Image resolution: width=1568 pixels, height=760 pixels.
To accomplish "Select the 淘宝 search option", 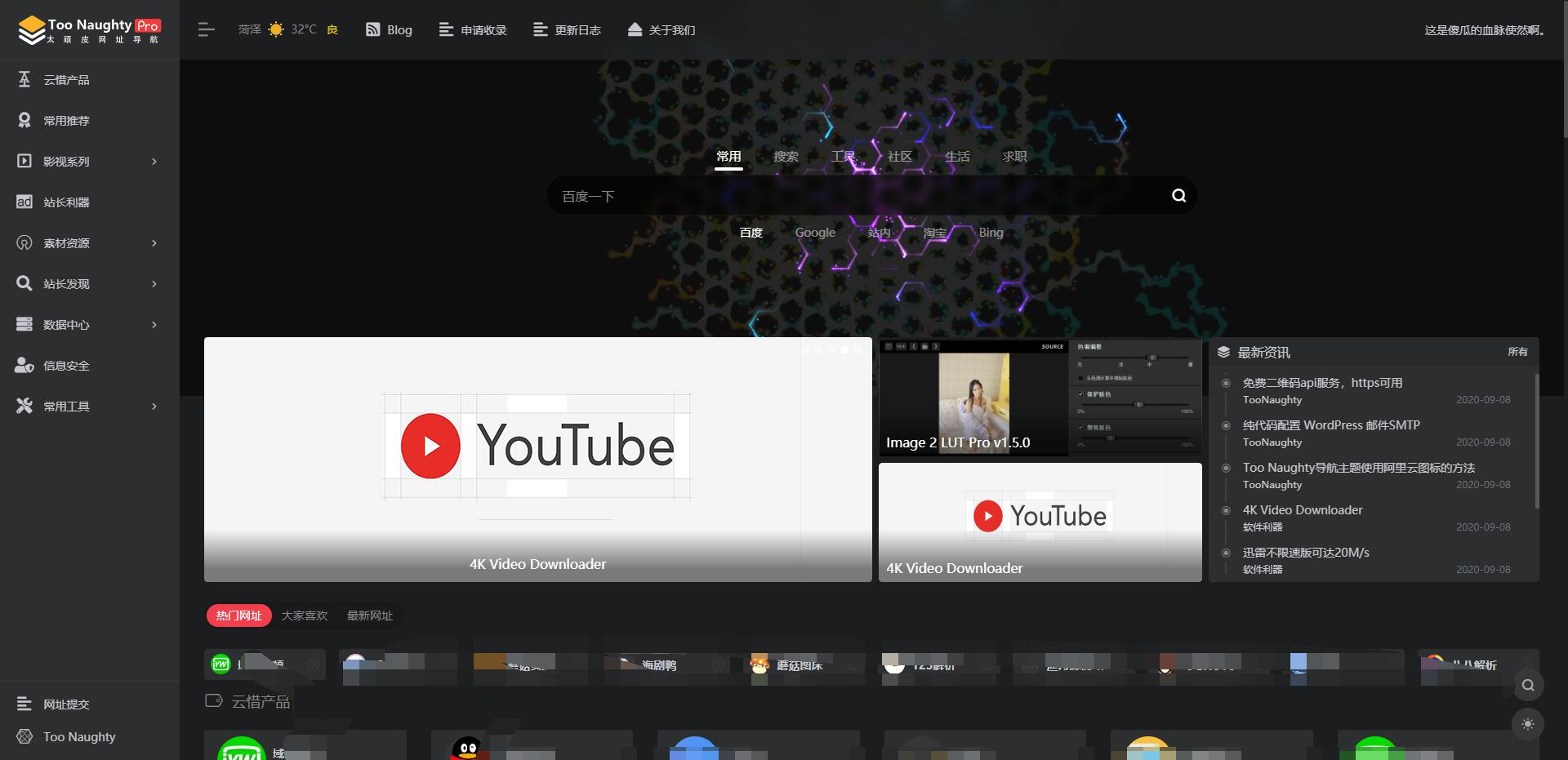I will click(x=934, y=233).
